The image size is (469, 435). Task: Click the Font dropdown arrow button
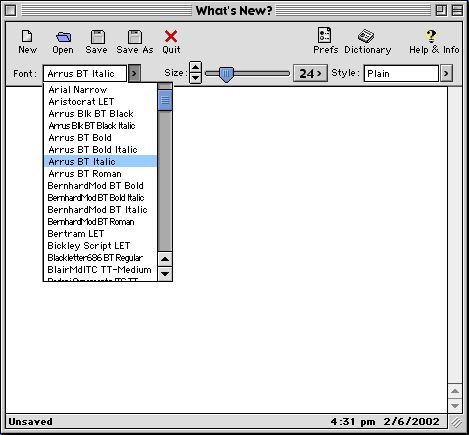(134, 73)
